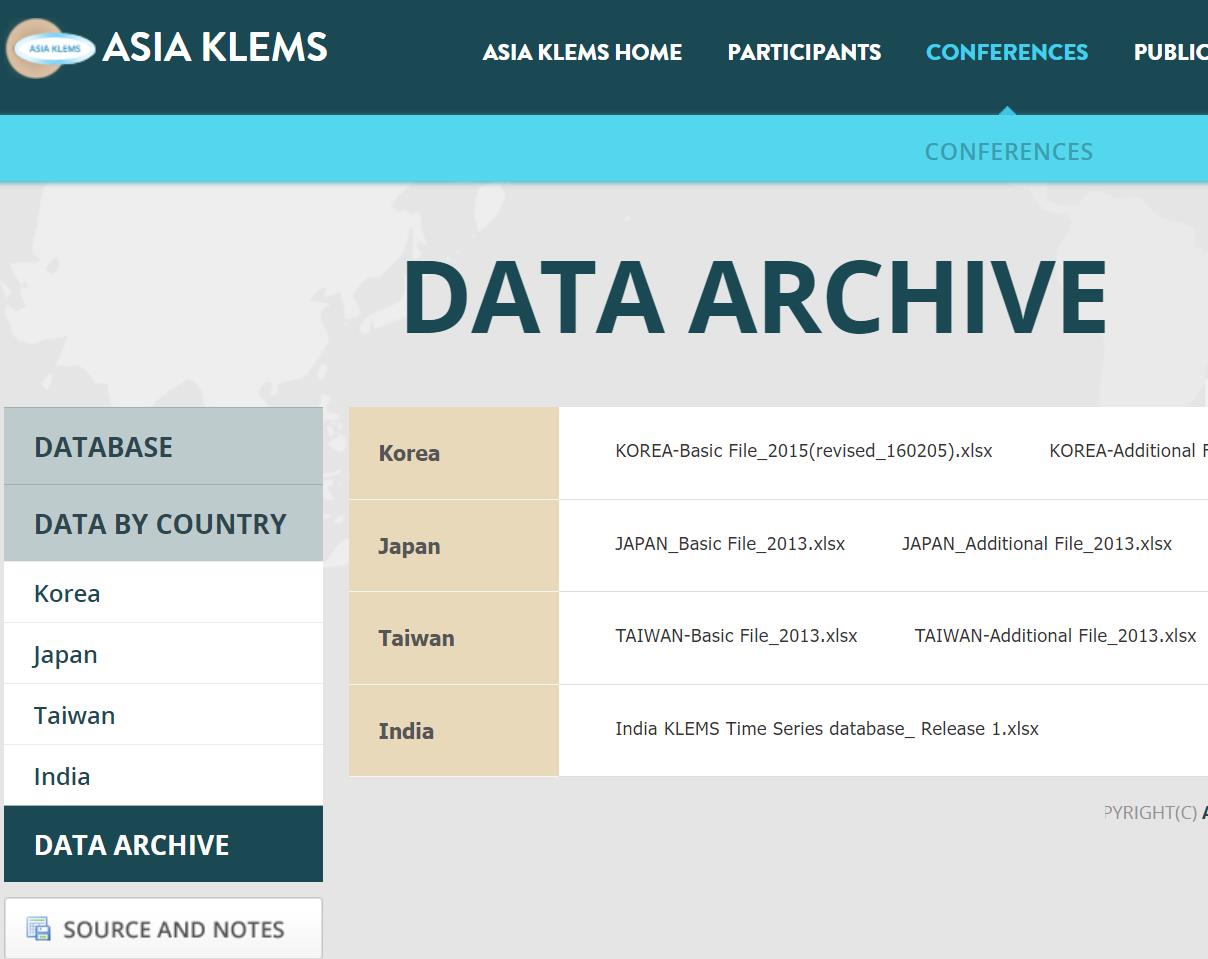Select Data by Country sidebar heading
1208x959 pixels.
[x=160, y=524]
